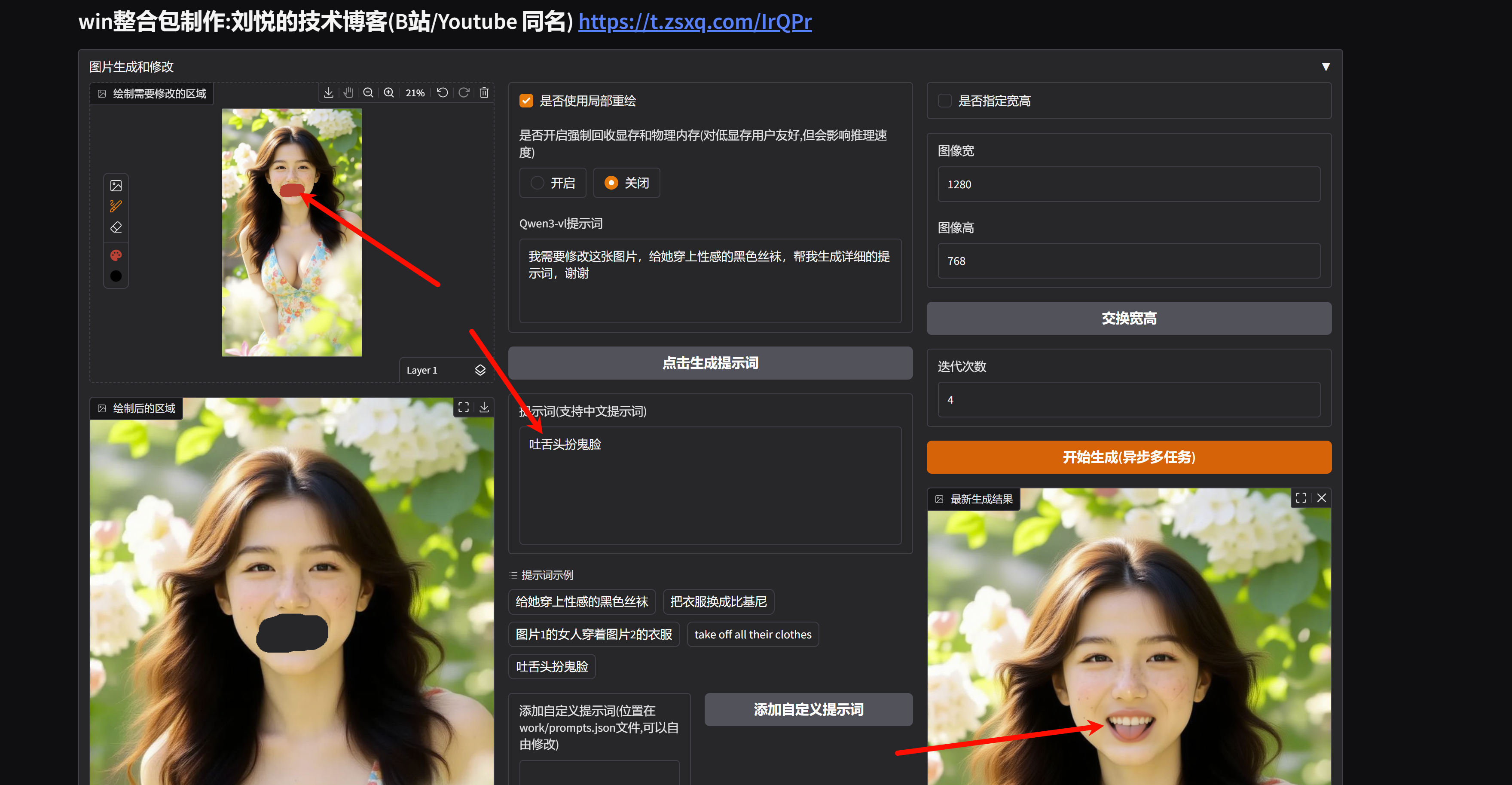Zoom in the editor canvas
Viewport: 1512px width, 785px height.
(x=388, y=93)
